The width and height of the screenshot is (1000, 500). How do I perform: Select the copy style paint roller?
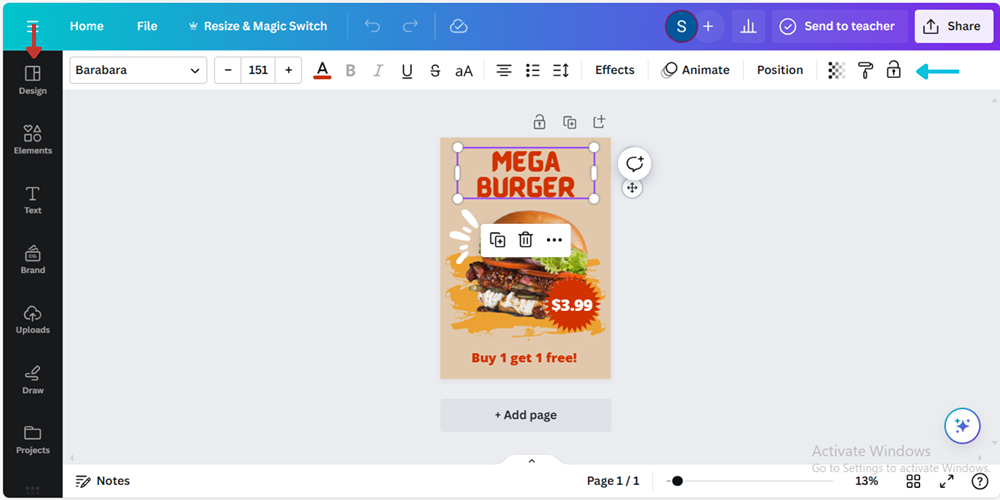[865, 70]
